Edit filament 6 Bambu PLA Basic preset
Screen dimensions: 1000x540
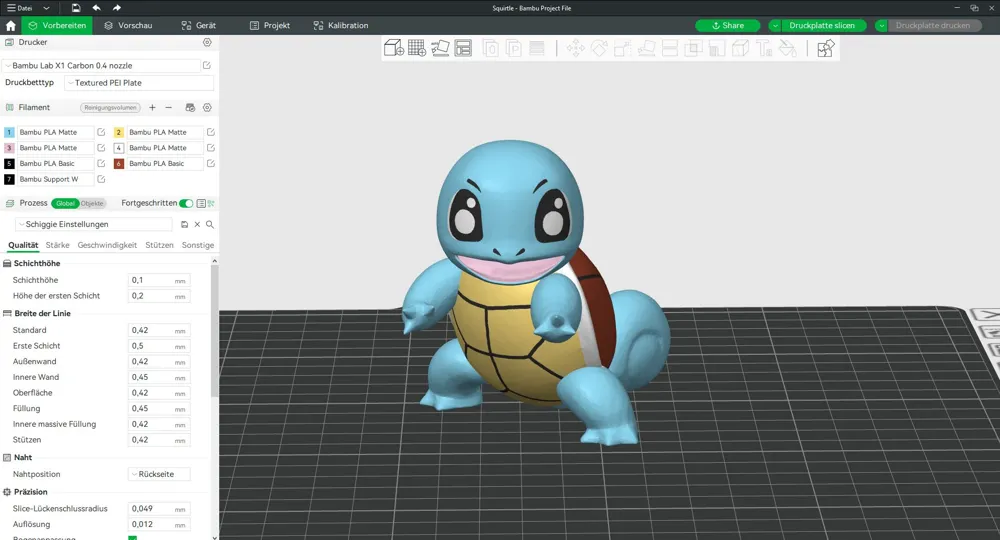(x=210, y=163)
